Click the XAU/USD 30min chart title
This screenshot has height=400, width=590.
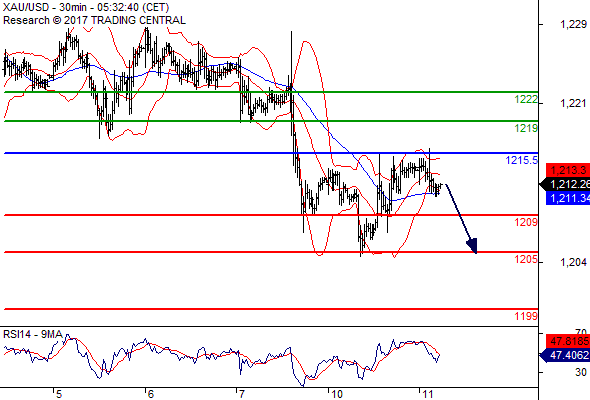pyautogui.click(x=86, y=7)
